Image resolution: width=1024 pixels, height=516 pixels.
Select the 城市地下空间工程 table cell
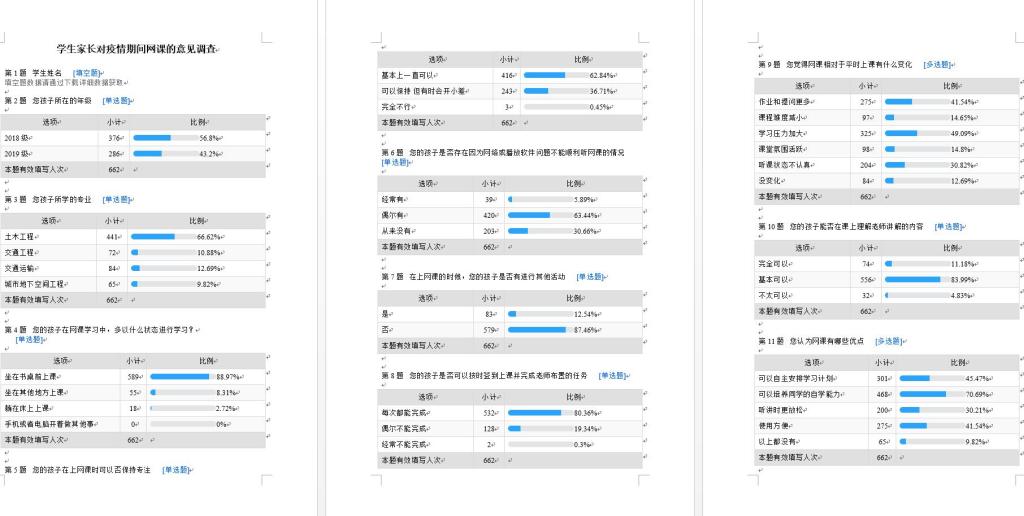35,284
